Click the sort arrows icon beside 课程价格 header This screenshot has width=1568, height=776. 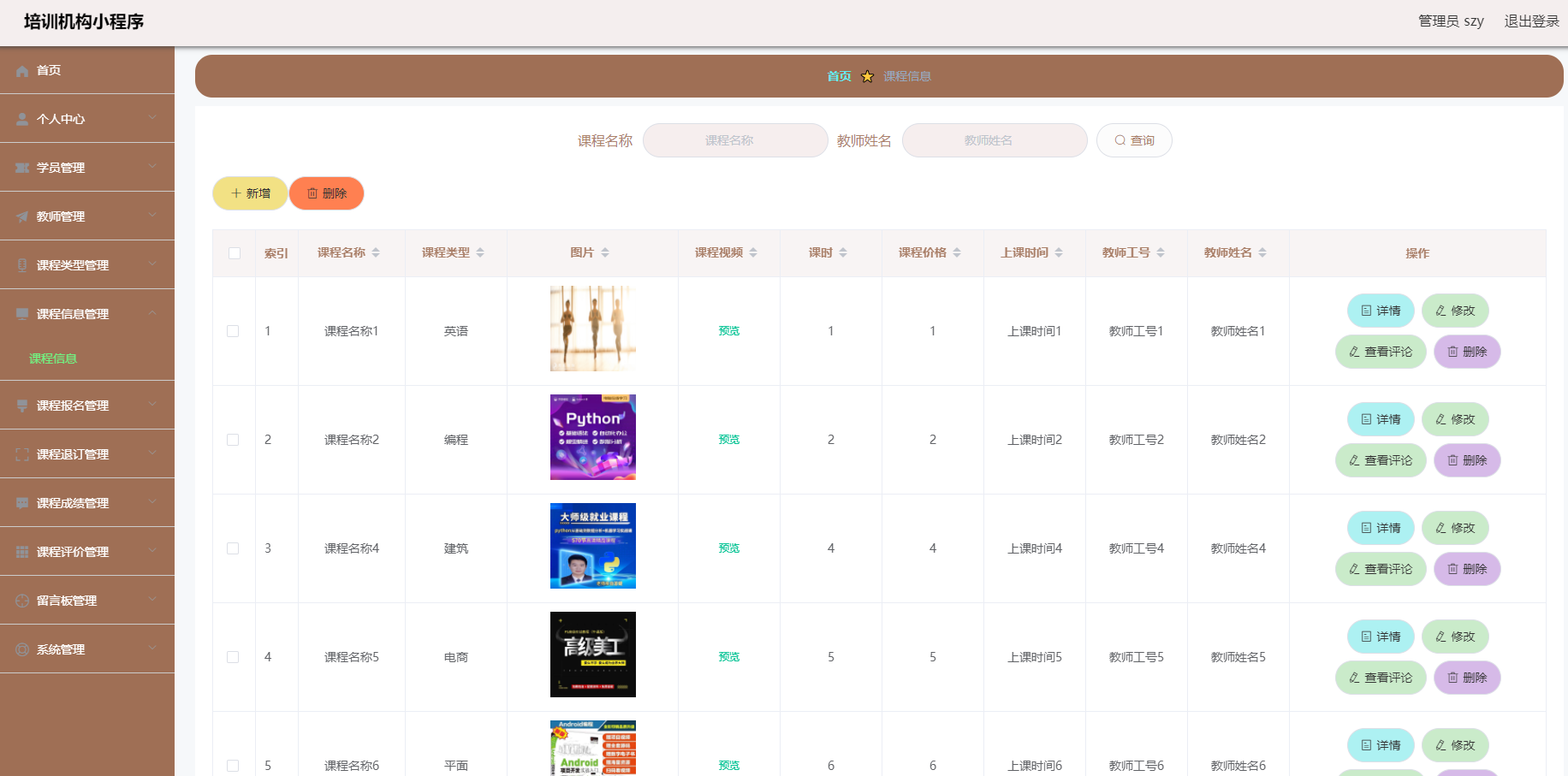[x=957, y=253]
